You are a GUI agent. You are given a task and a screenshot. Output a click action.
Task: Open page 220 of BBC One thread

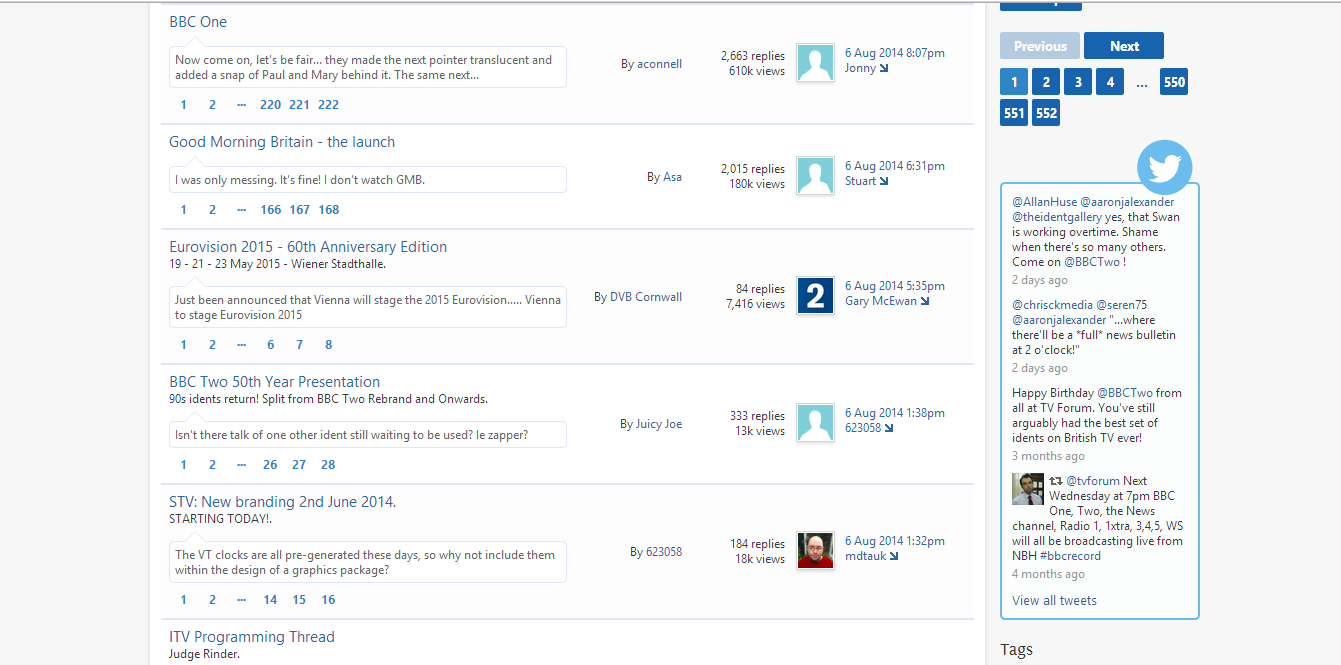[270, 105]
